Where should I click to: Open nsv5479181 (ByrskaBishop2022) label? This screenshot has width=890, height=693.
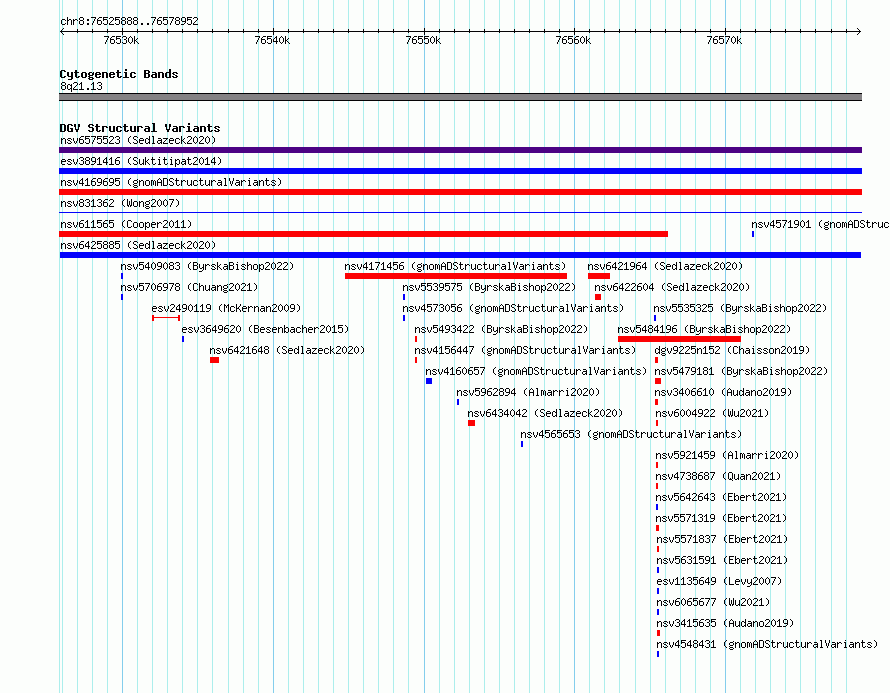coord(741,371)
